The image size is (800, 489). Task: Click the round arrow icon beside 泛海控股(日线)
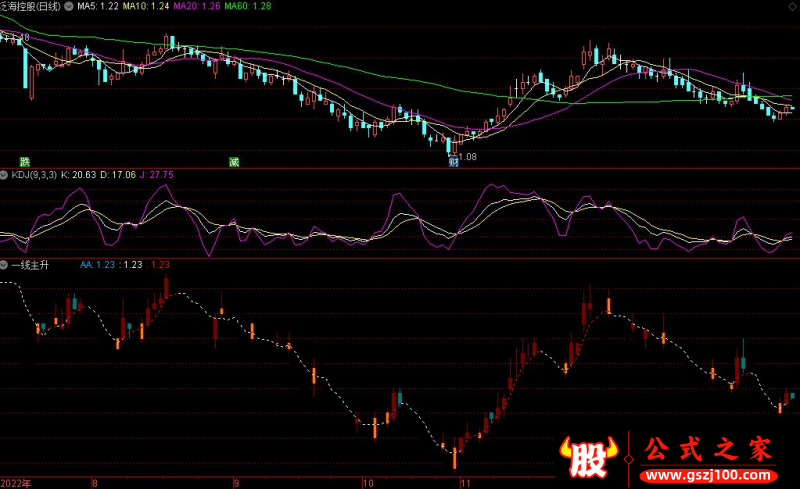[x=67, y=6]
